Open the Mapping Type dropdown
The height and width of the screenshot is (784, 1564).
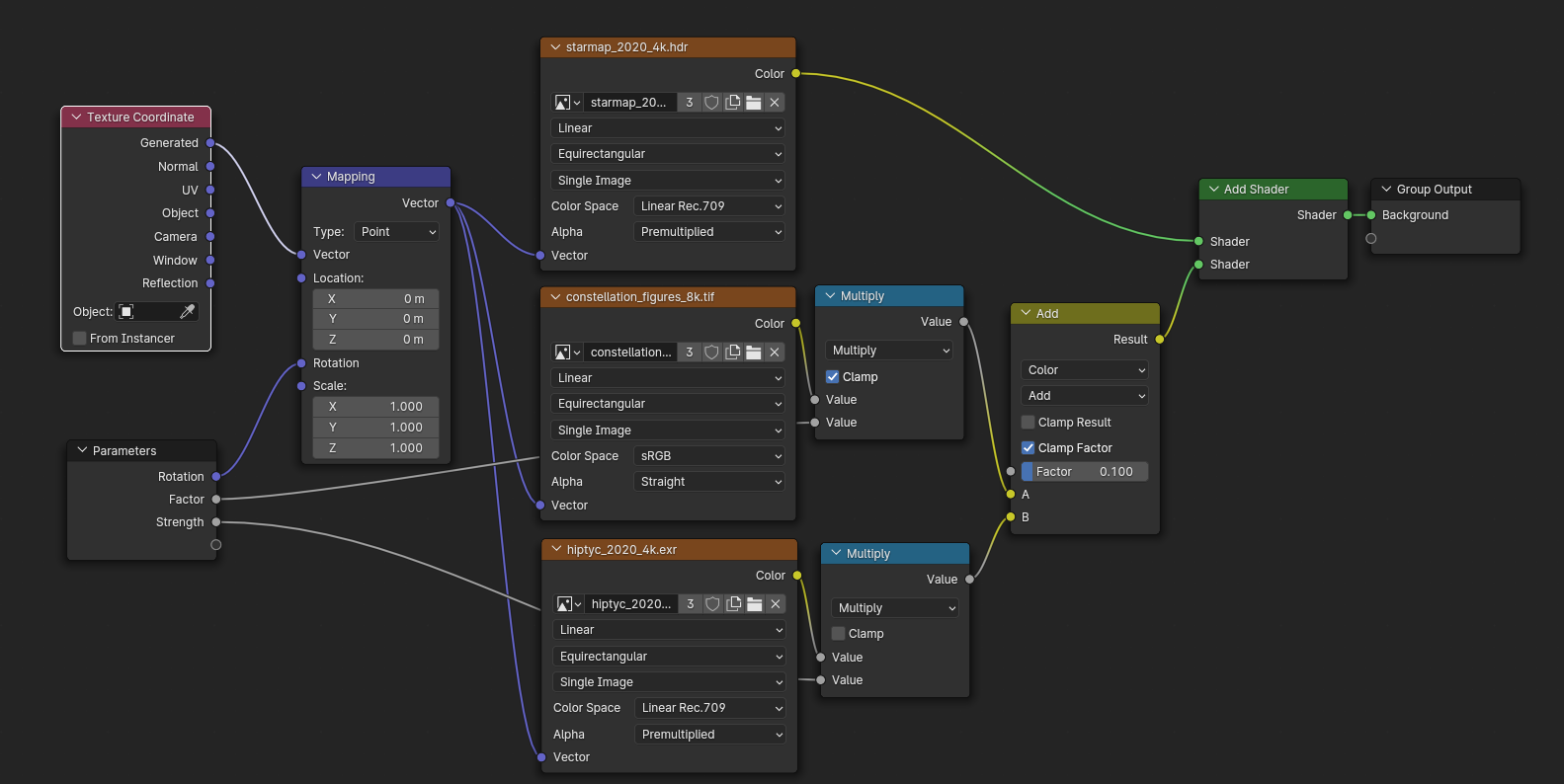(397, 232)
